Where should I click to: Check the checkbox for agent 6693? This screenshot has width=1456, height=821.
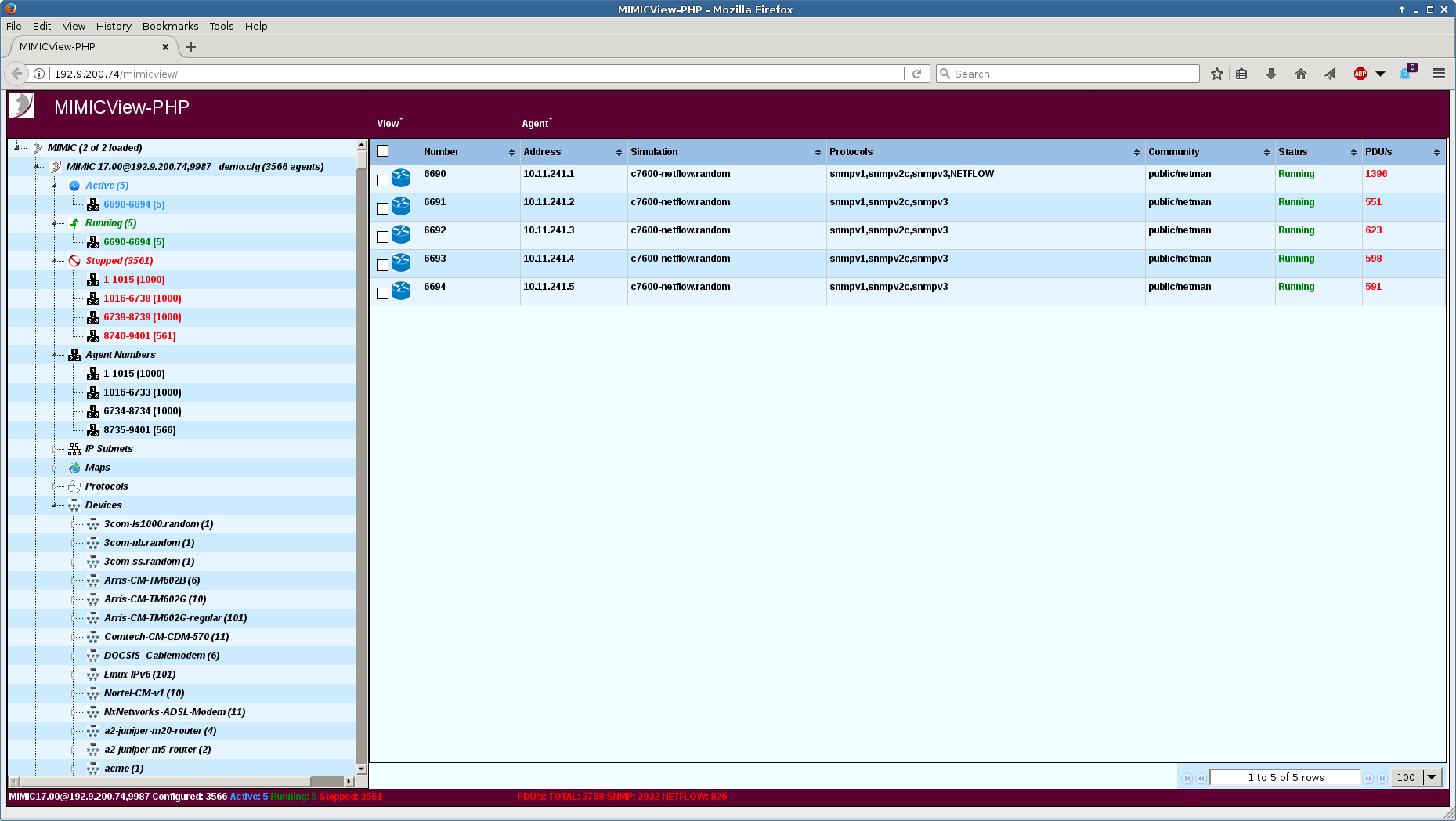[383, 266]
